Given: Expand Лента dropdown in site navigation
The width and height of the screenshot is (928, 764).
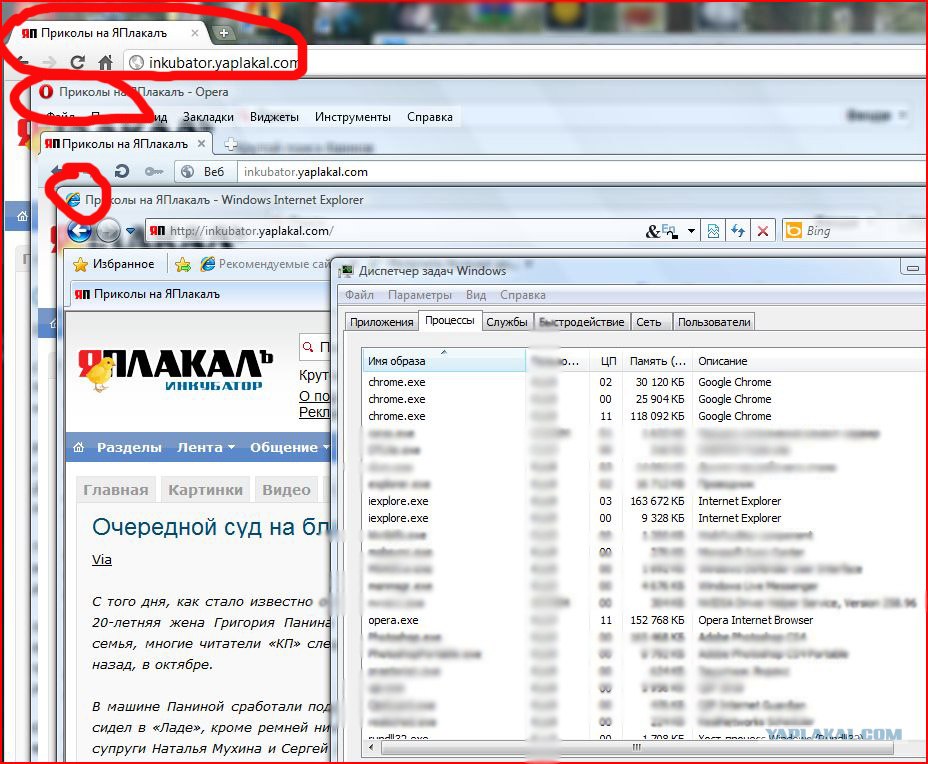Looking at the screenshot, I should coord(206,447).
